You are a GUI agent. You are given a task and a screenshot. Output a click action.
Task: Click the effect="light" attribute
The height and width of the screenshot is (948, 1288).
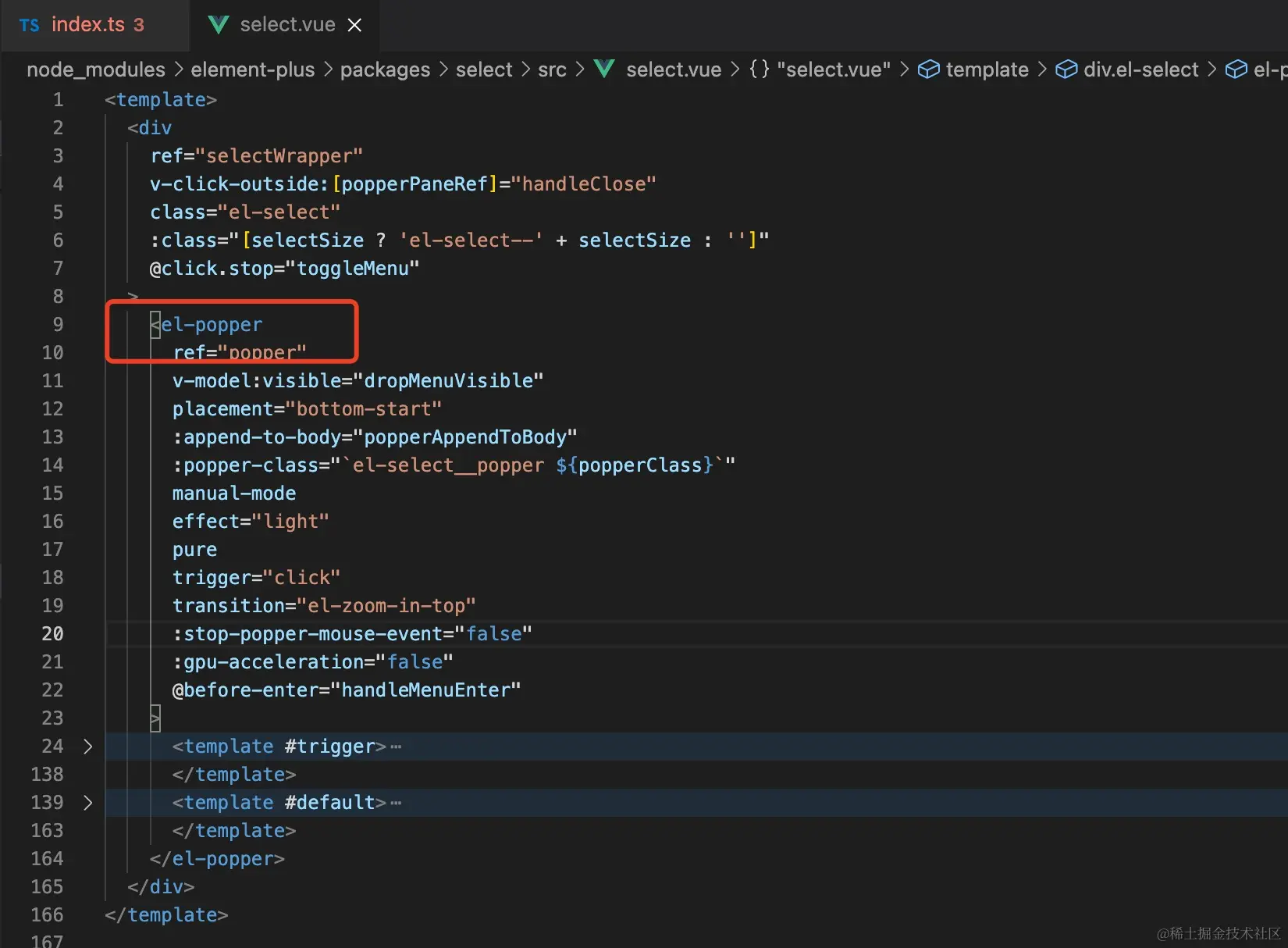[251, 522]
